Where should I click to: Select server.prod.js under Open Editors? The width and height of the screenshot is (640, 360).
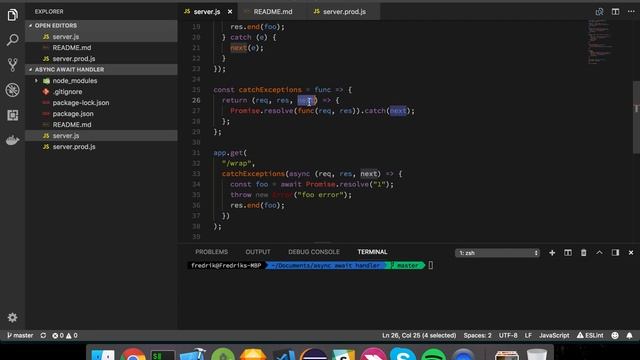pyautogui.click(x=102, y=59)
